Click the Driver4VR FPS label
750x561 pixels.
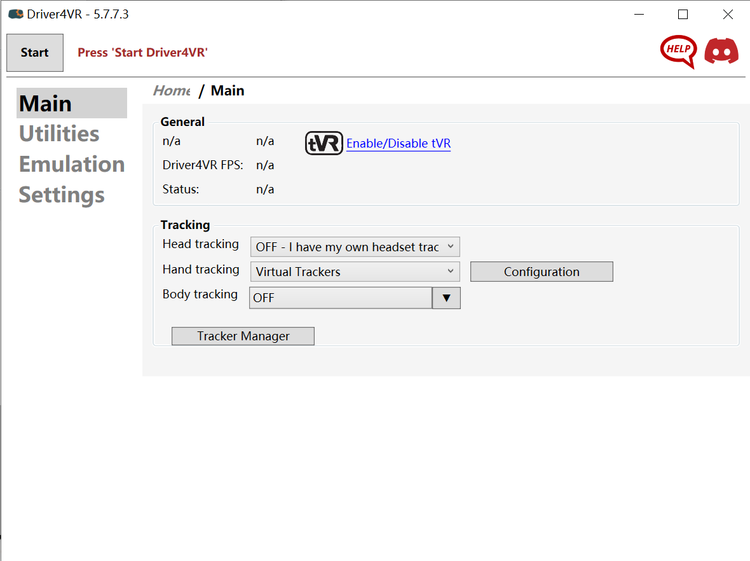203,165
